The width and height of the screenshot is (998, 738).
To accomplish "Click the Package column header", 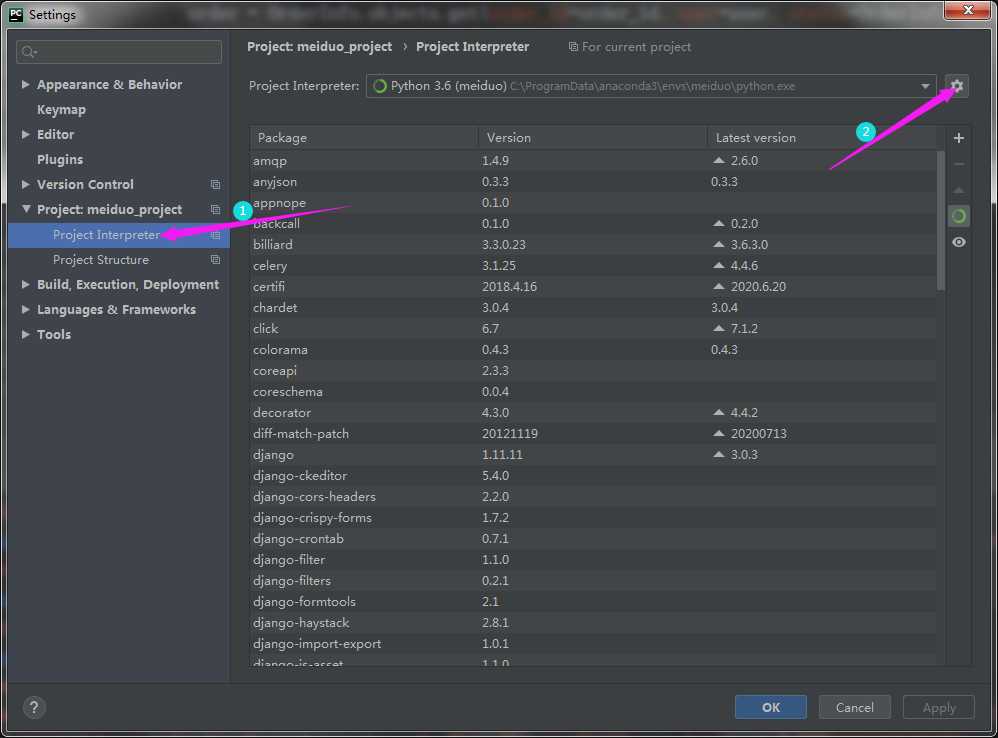I will (x=363, y=137).
